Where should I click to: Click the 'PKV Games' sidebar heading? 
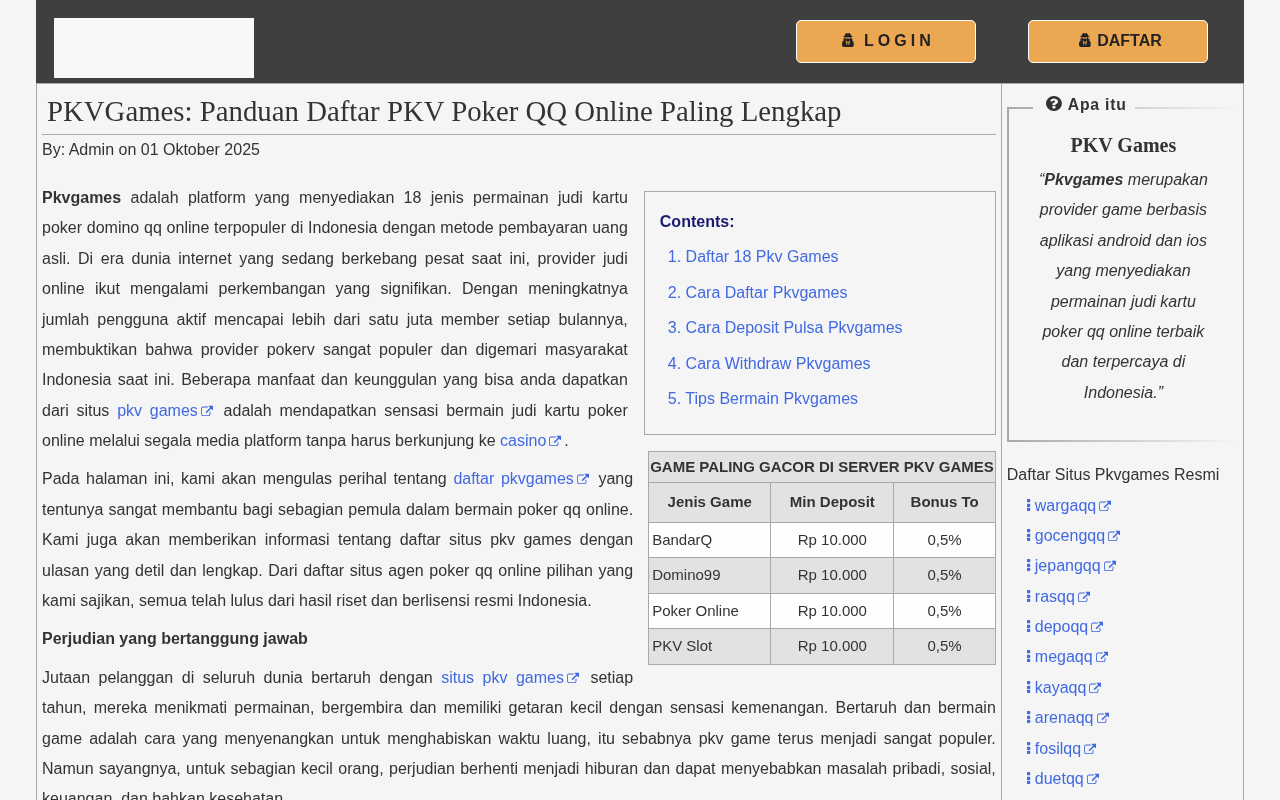click(1123, 145)
